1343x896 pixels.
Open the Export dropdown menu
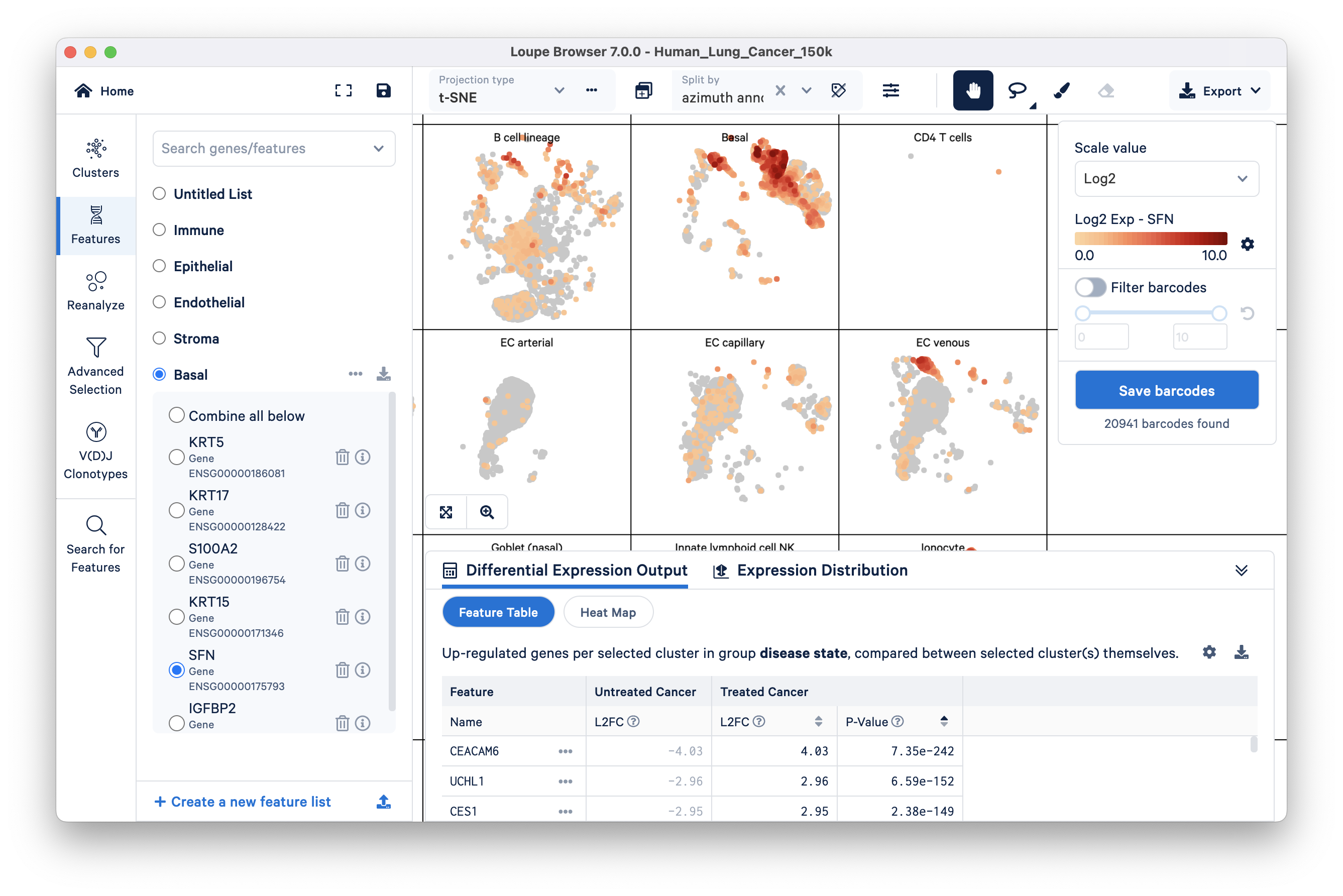pos(1219,91)
